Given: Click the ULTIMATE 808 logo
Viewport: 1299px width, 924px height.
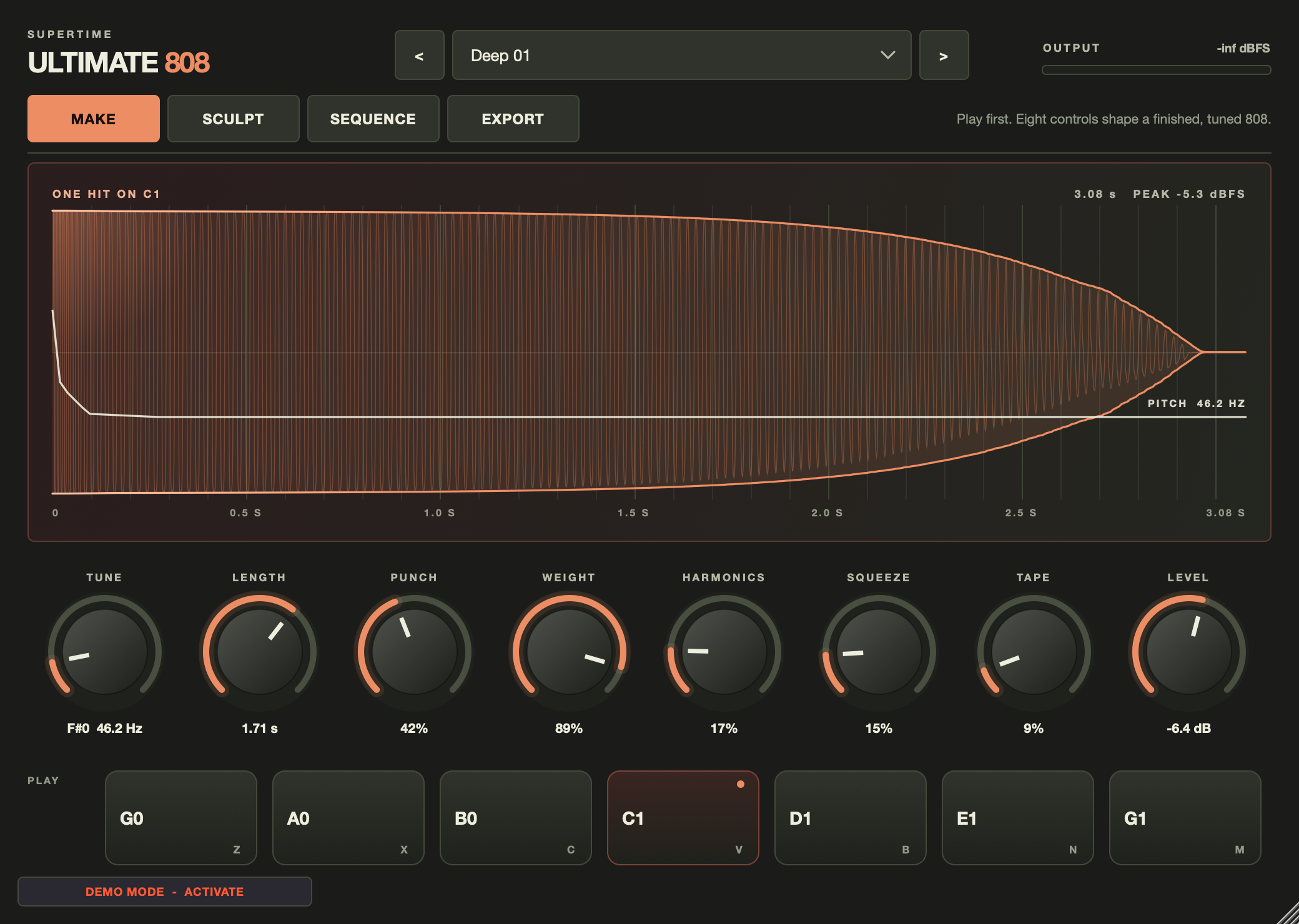Looking at the screenshot, I should (x=119, y=62).
